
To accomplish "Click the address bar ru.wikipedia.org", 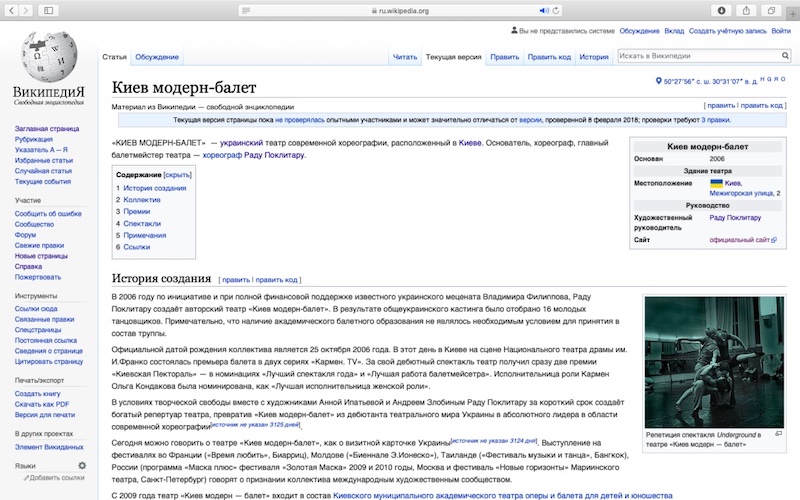I will (401, 10).
